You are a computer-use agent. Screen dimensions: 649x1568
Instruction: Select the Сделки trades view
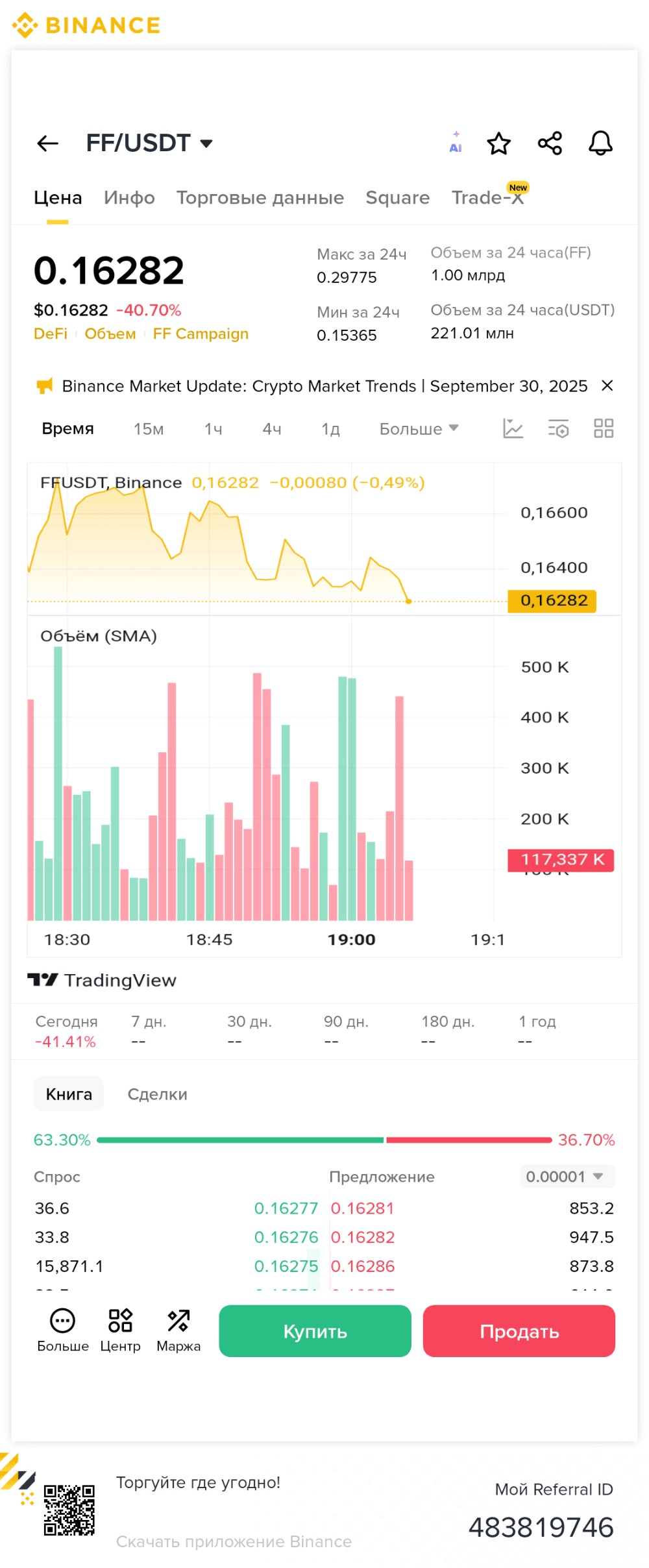(x=157, y=1094)
